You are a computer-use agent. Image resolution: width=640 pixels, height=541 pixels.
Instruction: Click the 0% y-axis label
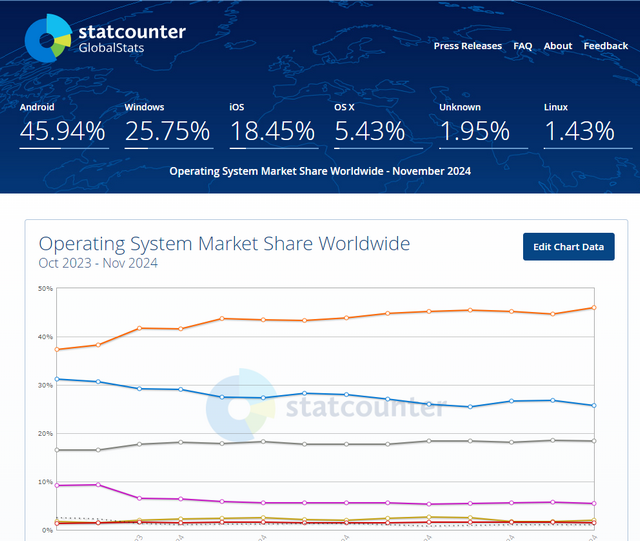47,530
